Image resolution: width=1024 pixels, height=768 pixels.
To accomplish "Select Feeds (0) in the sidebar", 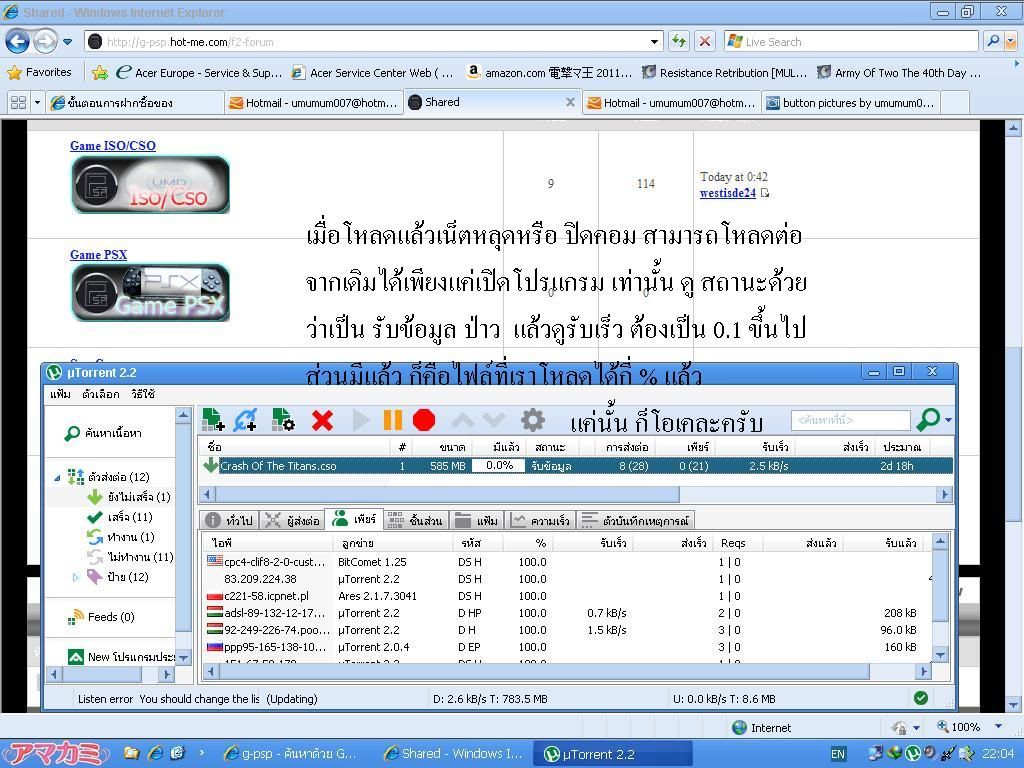I will [x=101, y=617].
